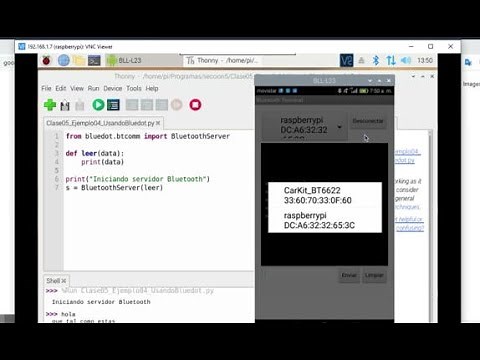Click the 13:50 clock
This screenshot has height=360, width=480.
click(425, 60)
